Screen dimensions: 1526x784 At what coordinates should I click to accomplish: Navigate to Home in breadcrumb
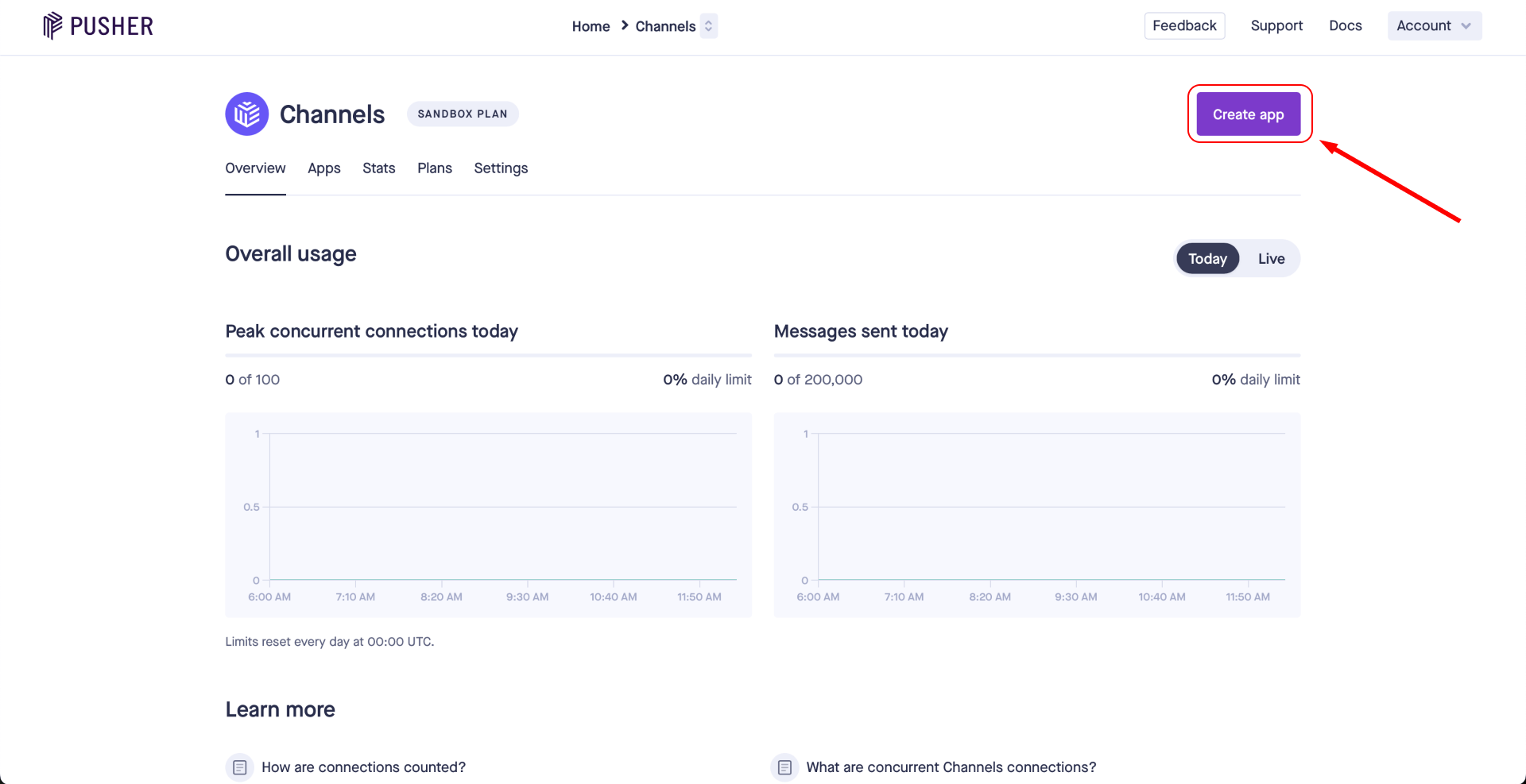(x=591, y=26)
